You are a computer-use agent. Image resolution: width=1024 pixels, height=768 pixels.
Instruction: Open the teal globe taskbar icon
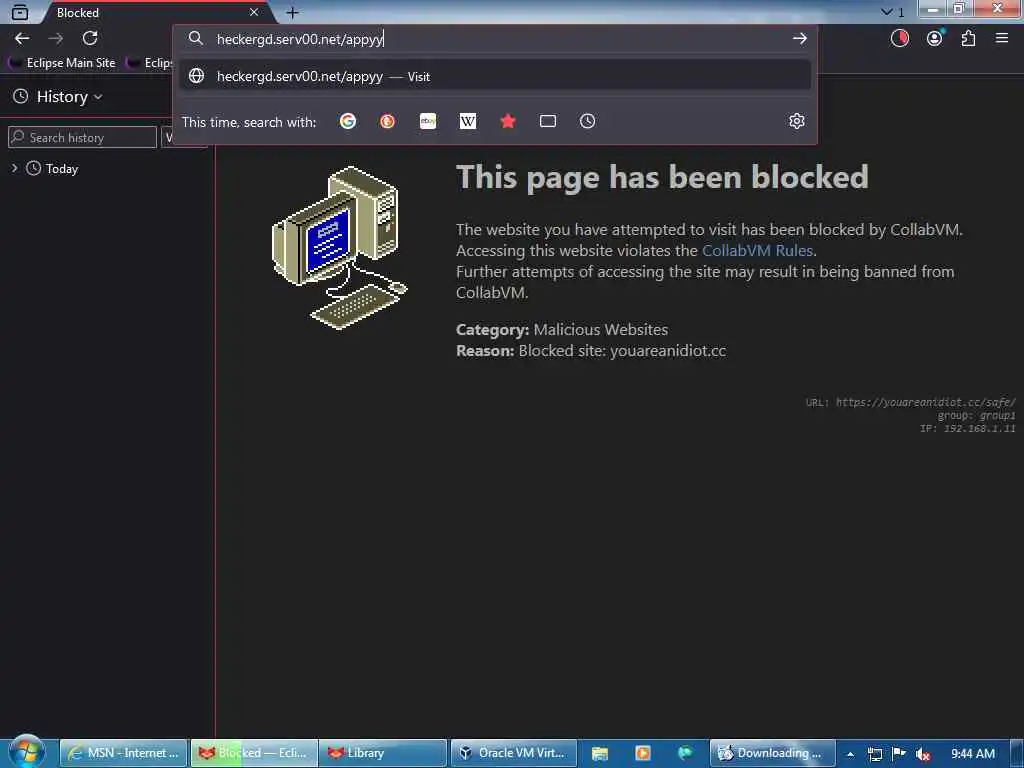pyautogui.click(x=684, y=753)
